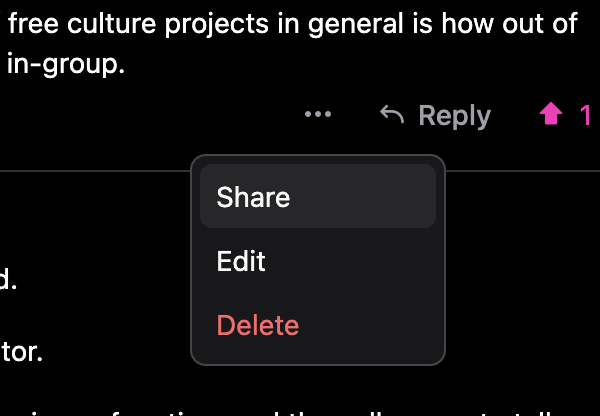Click the pink upvote count "1"
This screenshot has width=600, height=416.
[585, 116]
